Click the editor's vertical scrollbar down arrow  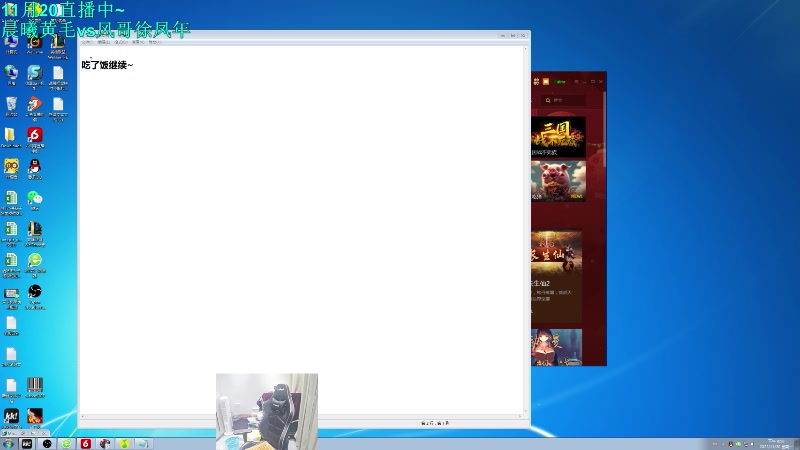(x=526, y=411)
